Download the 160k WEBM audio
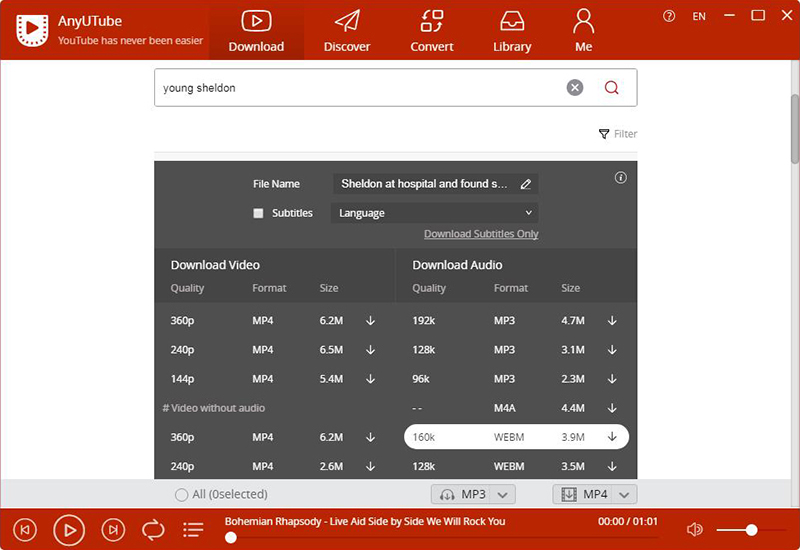Viewport: 800px width, 550px height. pos(612,437)
